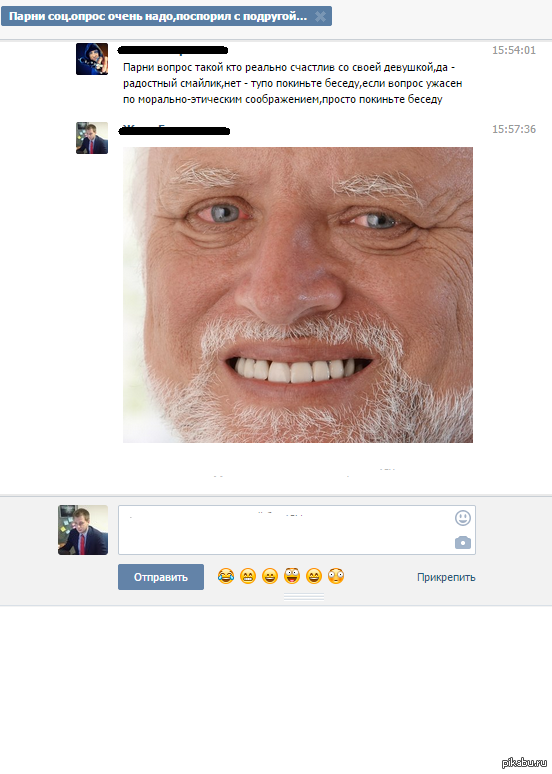Select the 'Парни соц.опрос' conversation tab

tap(158, 16)
